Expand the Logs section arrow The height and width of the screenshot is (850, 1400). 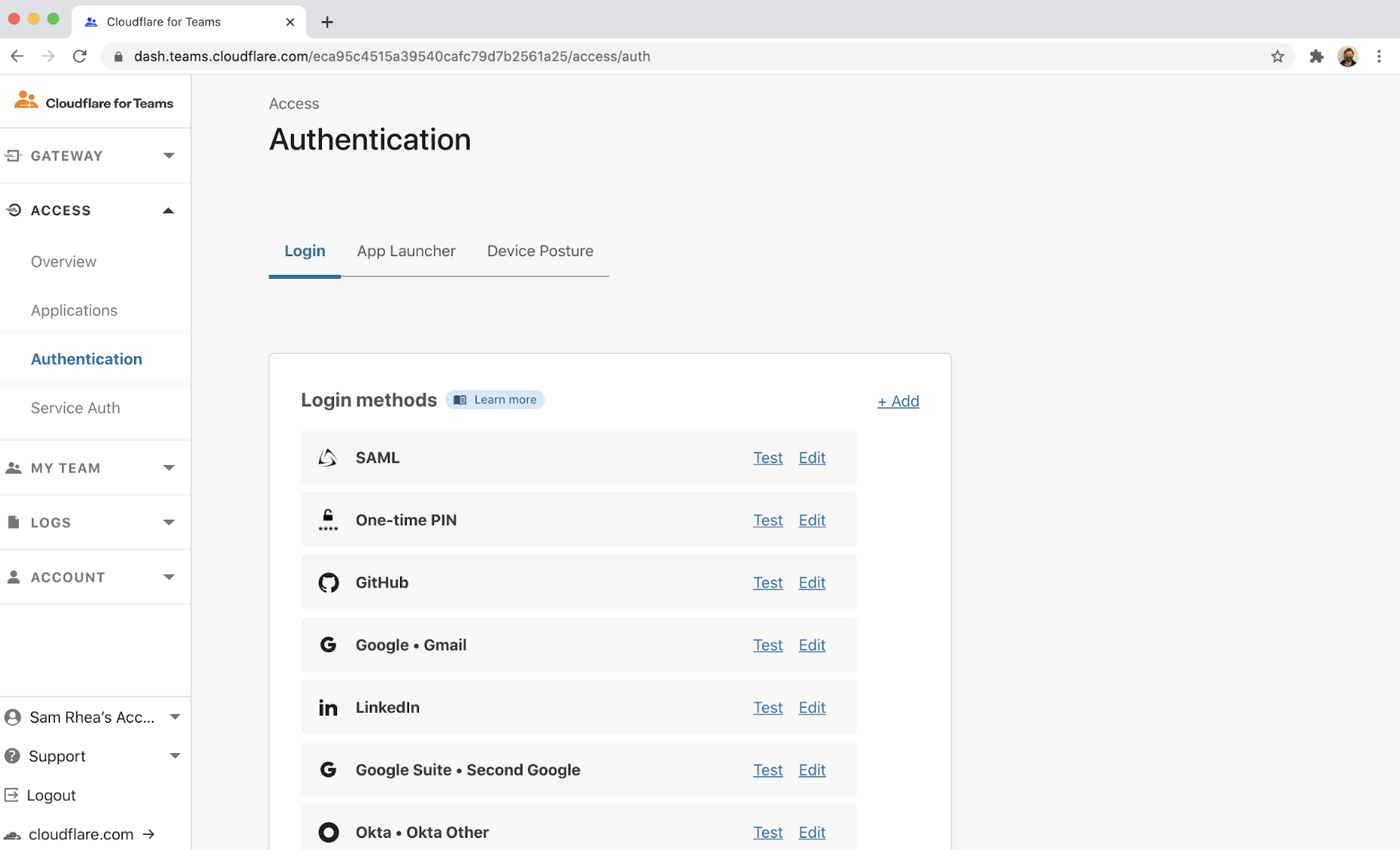(x=169, y=522)
